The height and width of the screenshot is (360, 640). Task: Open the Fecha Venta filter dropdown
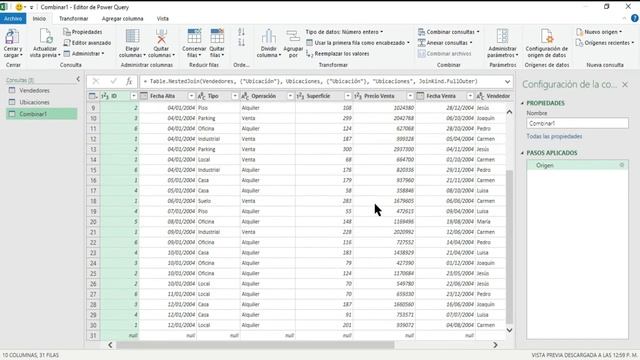tap(470, 96)
